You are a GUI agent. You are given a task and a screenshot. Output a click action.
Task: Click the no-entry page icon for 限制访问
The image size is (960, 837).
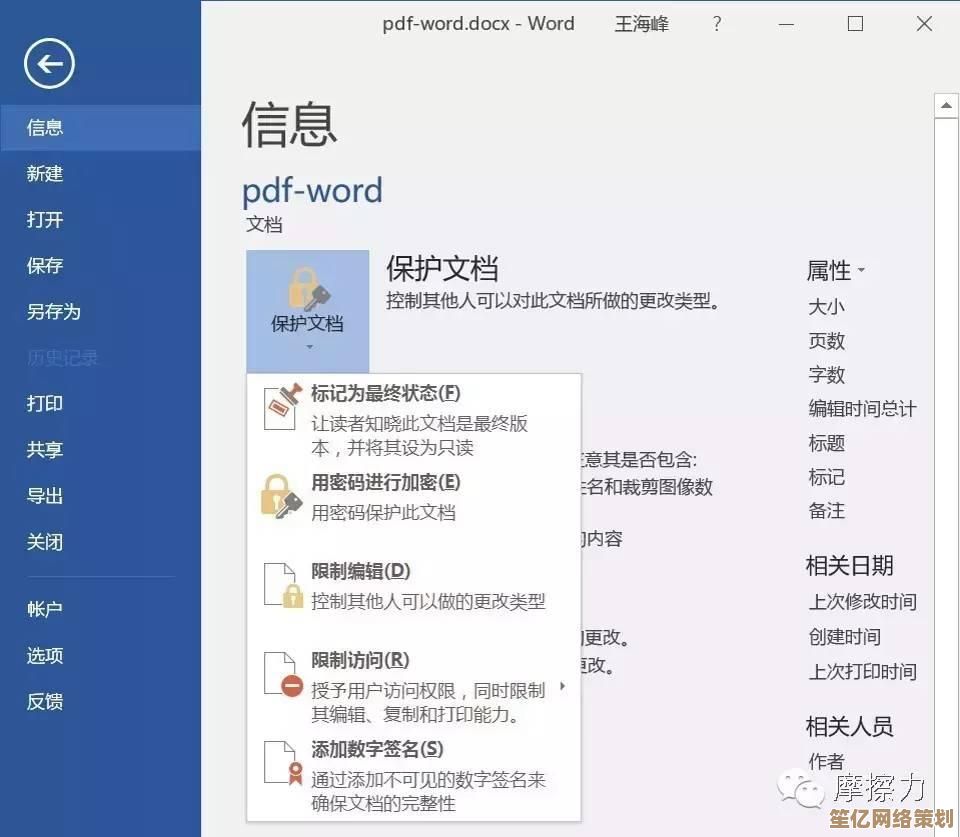pos(283,675)
